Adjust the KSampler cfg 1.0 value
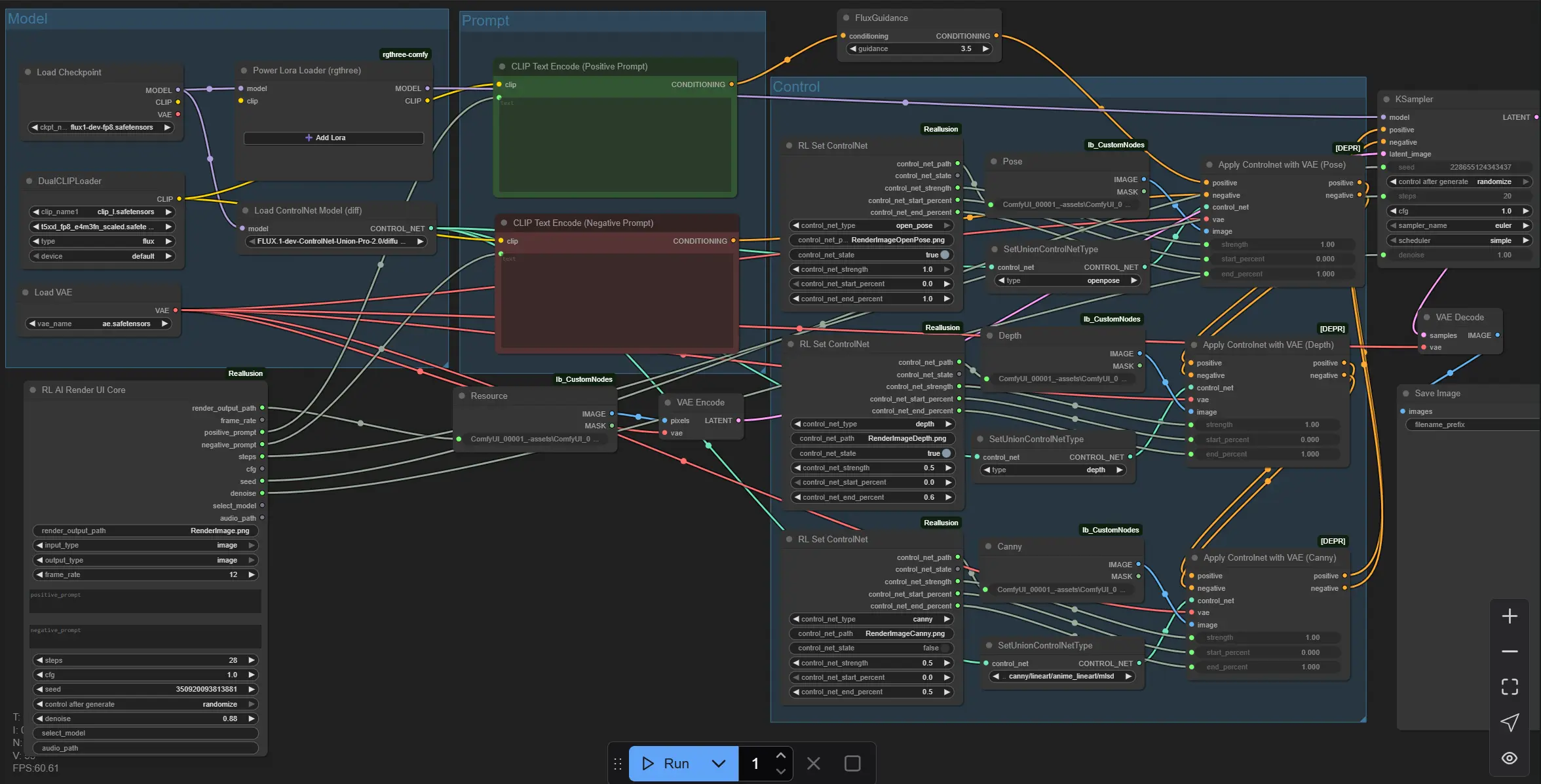This screenshot has width=1541, height=784. click(1460, 211)
